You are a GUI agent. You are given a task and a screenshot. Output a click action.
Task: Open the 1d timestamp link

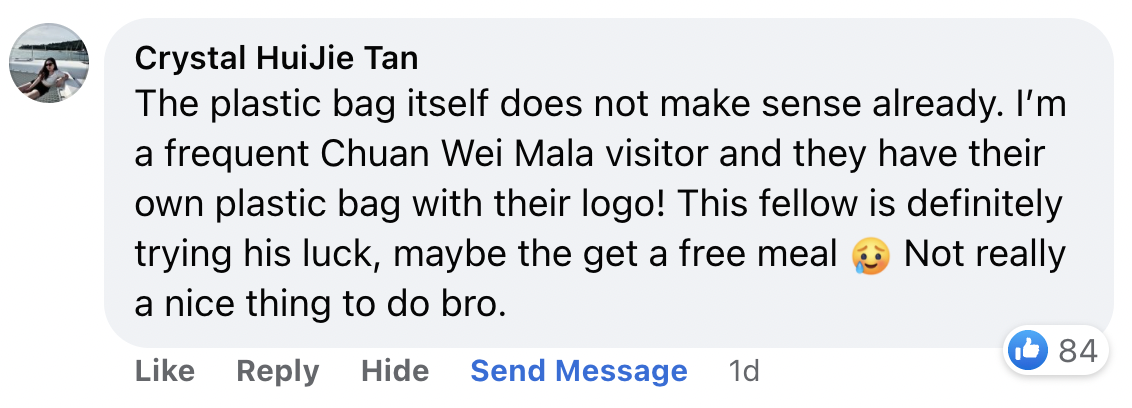coord(744,371)
